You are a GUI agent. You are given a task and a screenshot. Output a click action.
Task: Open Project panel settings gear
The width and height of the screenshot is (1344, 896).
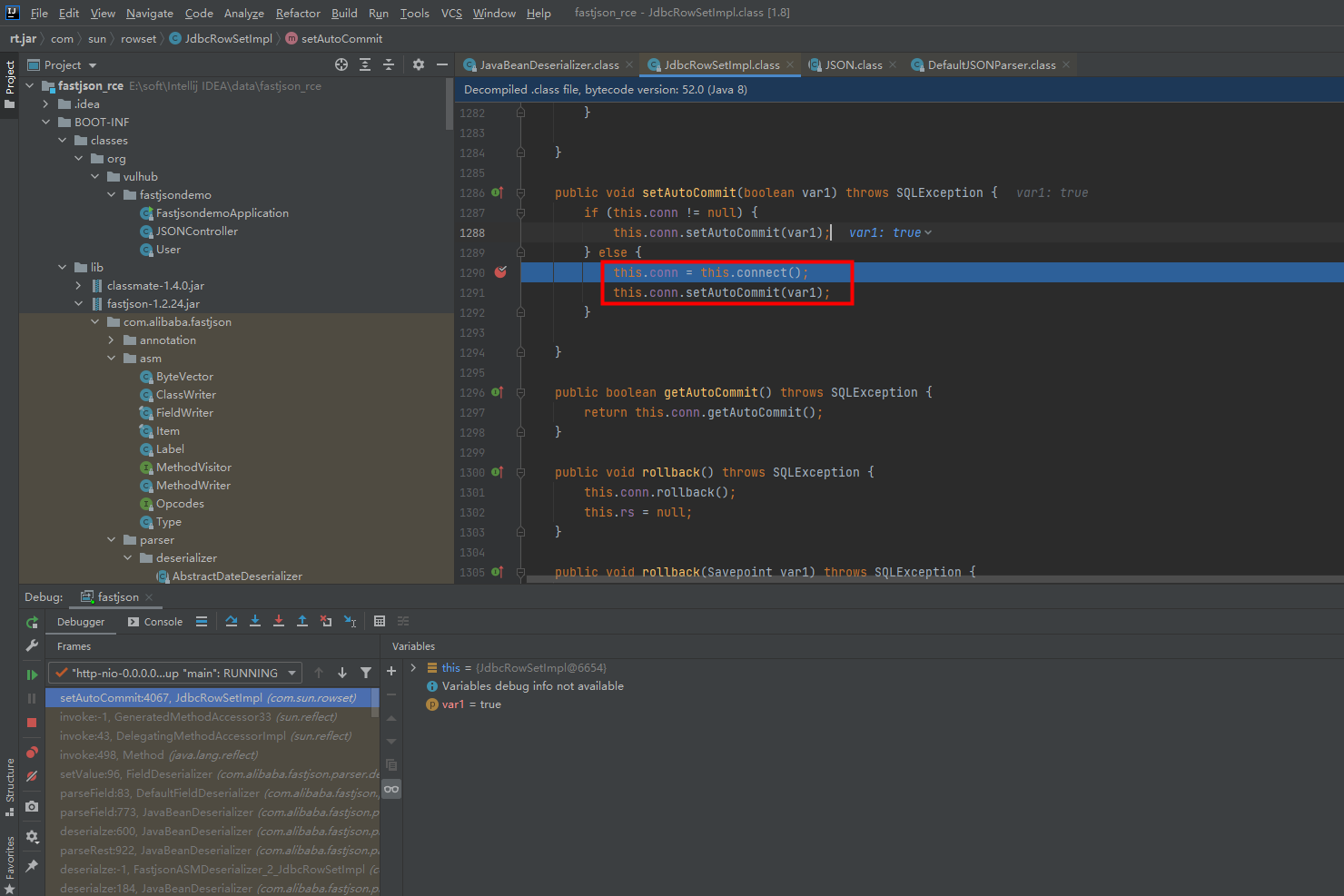[419, 64]
